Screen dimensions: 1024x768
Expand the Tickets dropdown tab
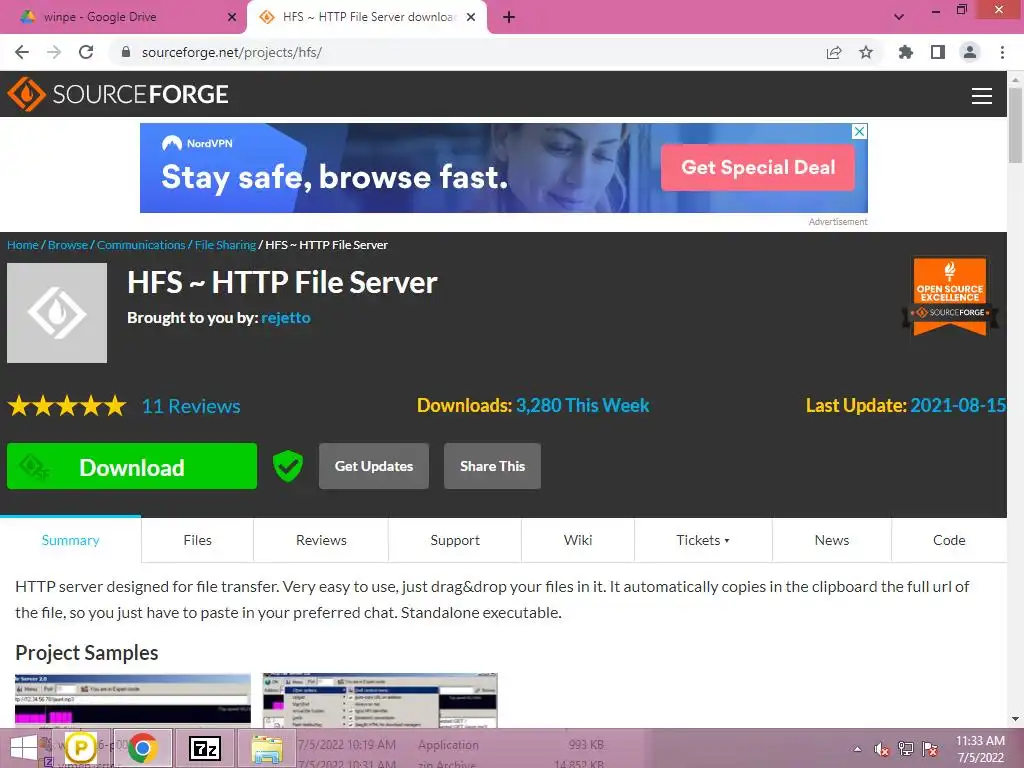703,540
